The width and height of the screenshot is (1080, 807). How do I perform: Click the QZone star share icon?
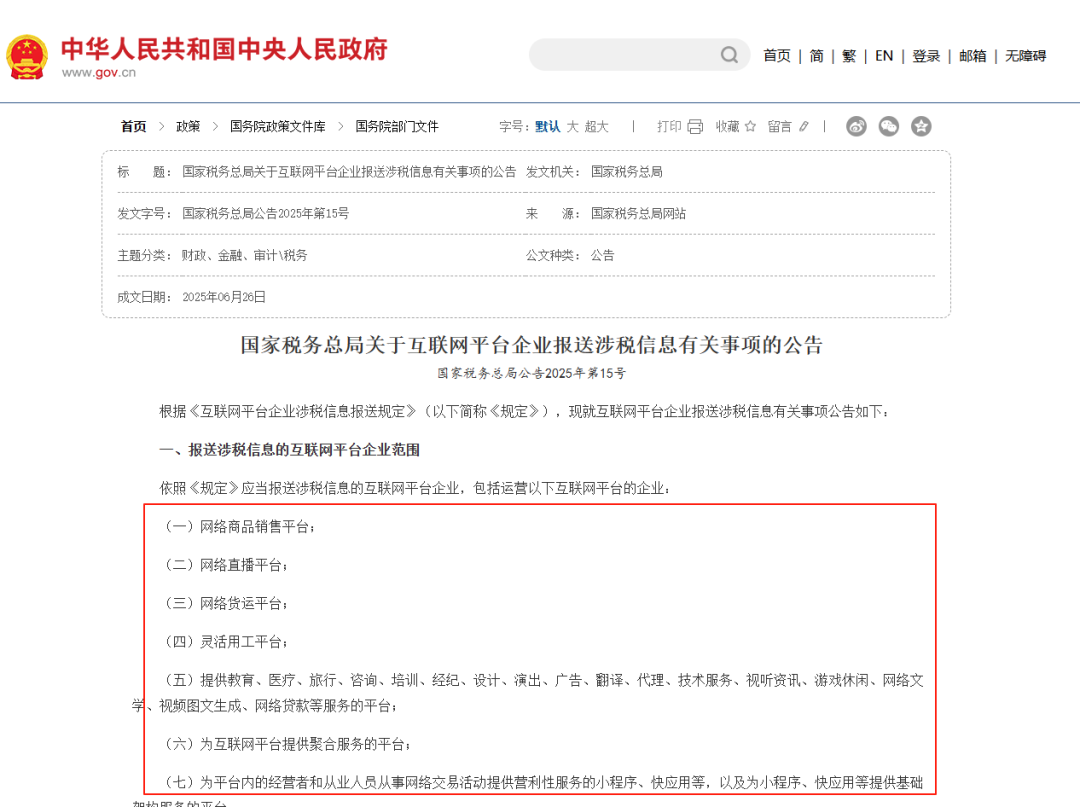(921, 126)
